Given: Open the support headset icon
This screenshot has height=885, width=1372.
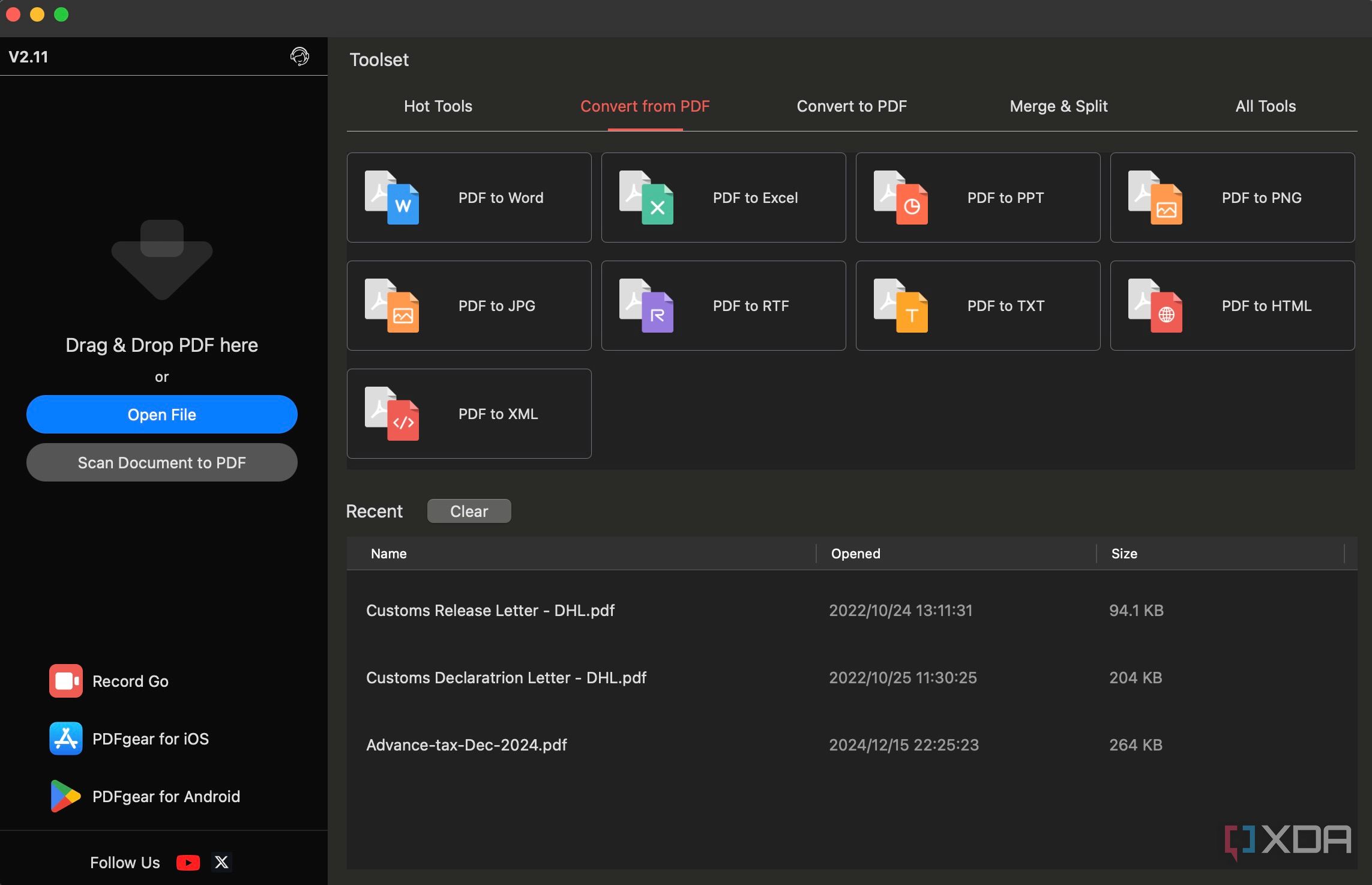Looking at the screenshot, I should click(299, 56).
